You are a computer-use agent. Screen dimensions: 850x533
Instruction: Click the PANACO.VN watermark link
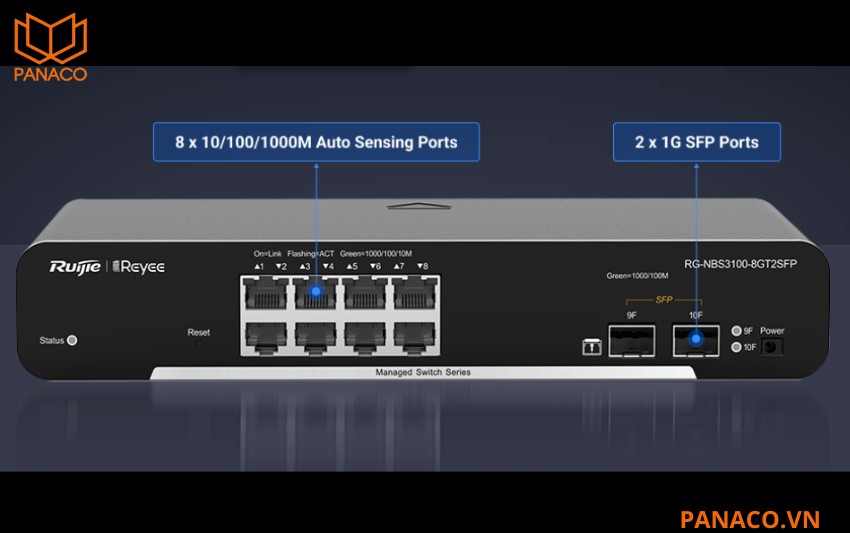click(750, 519)
